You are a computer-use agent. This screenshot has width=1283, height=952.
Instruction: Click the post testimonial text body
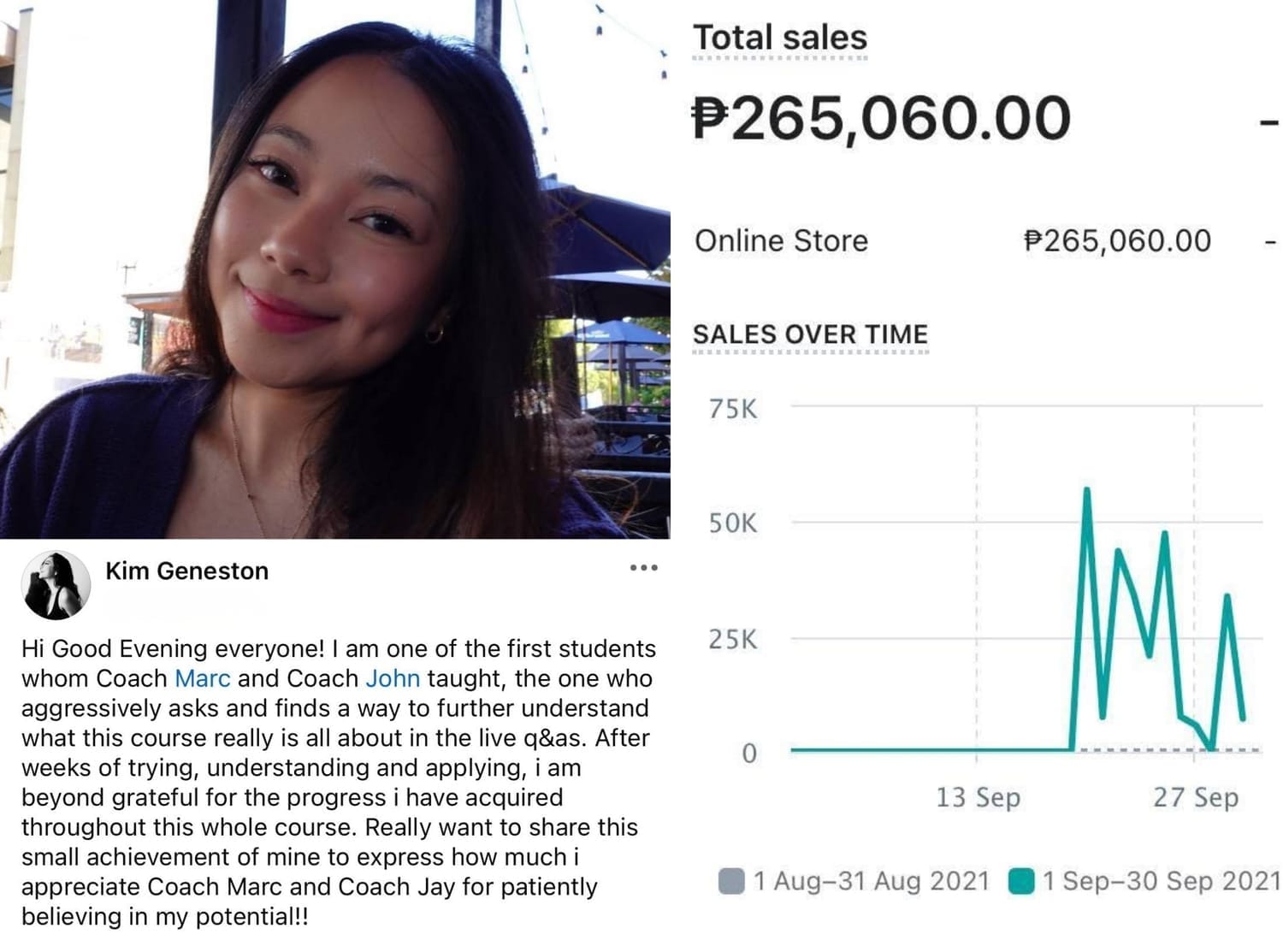click(339, 783)
